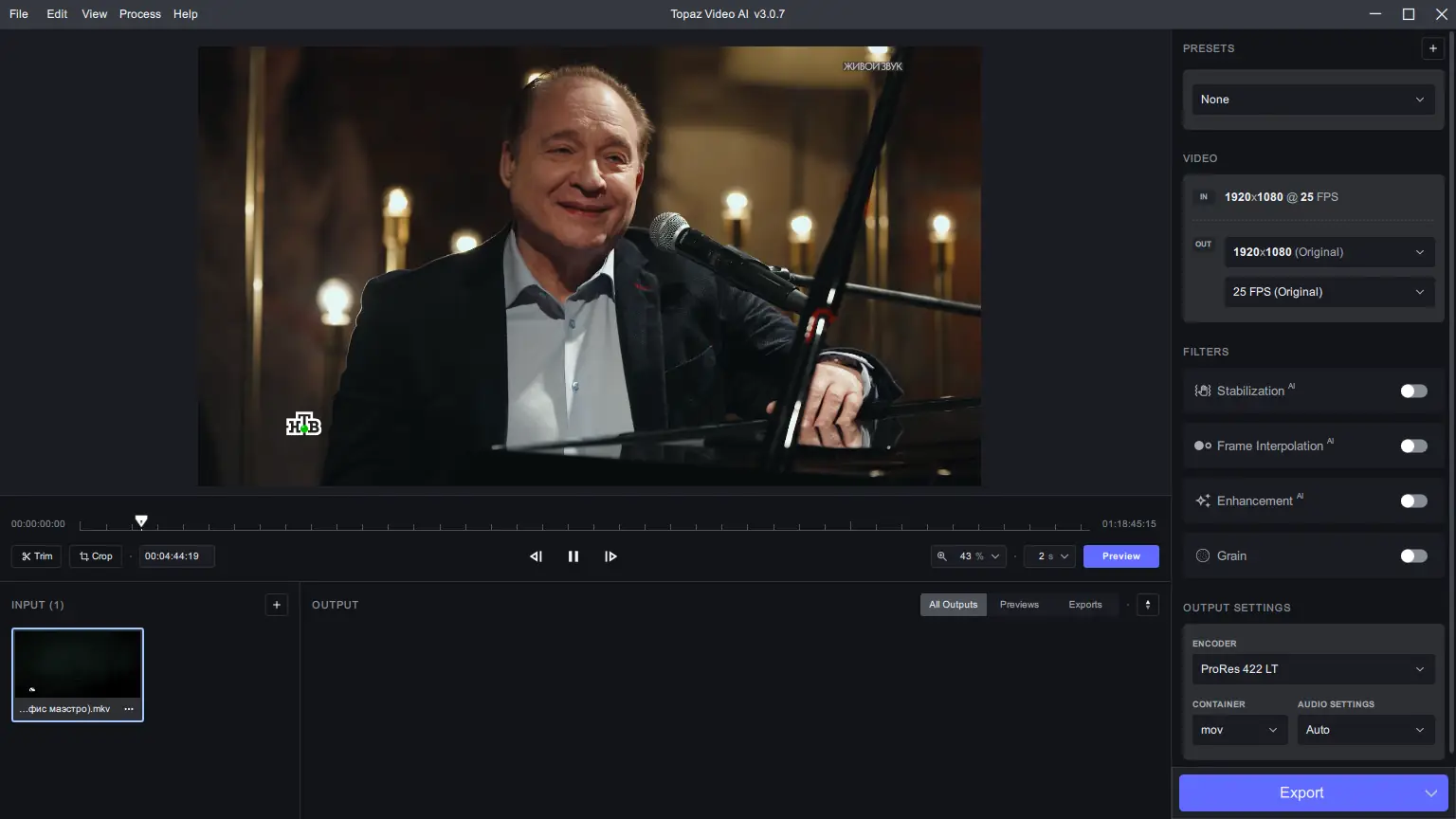The image size is (1456, 819).
Task: Enable the Stabilization filter
Action: pyautogui.click(x=1413, y=391)
